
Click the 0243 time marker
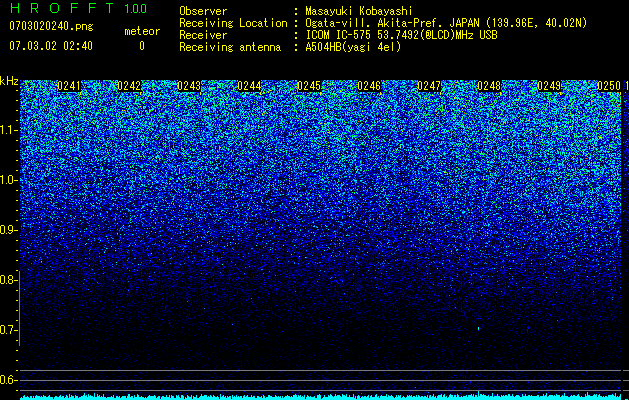[x=189, y=86]
